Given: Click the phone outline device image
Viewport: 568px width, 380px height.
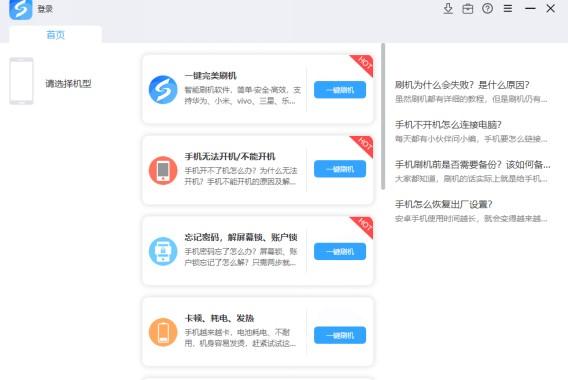Looking at the screenshot, I should (x=21, y=81).
